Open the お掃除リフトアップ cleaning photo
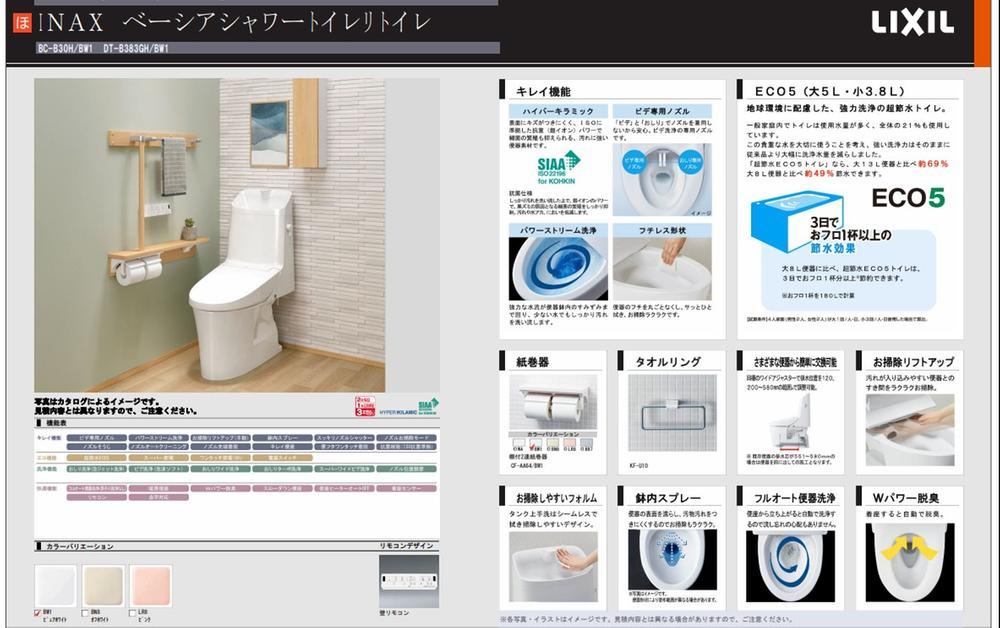This screenshot has width=1000, height=628. (x=910, y=429)
